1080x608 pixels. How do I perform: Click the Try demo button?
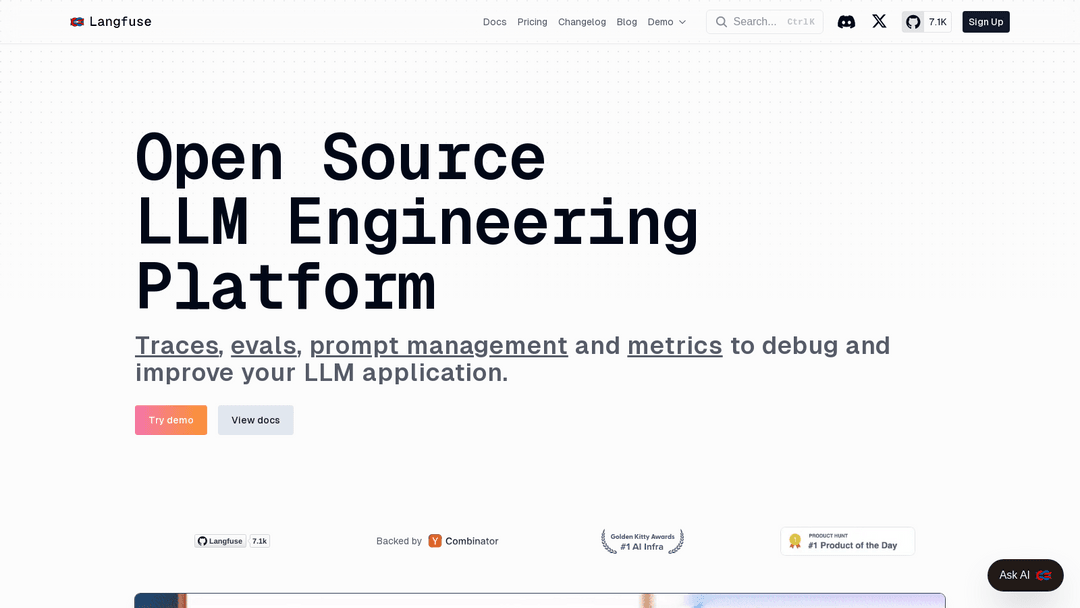pyautogui.click(x=171, y=420)
